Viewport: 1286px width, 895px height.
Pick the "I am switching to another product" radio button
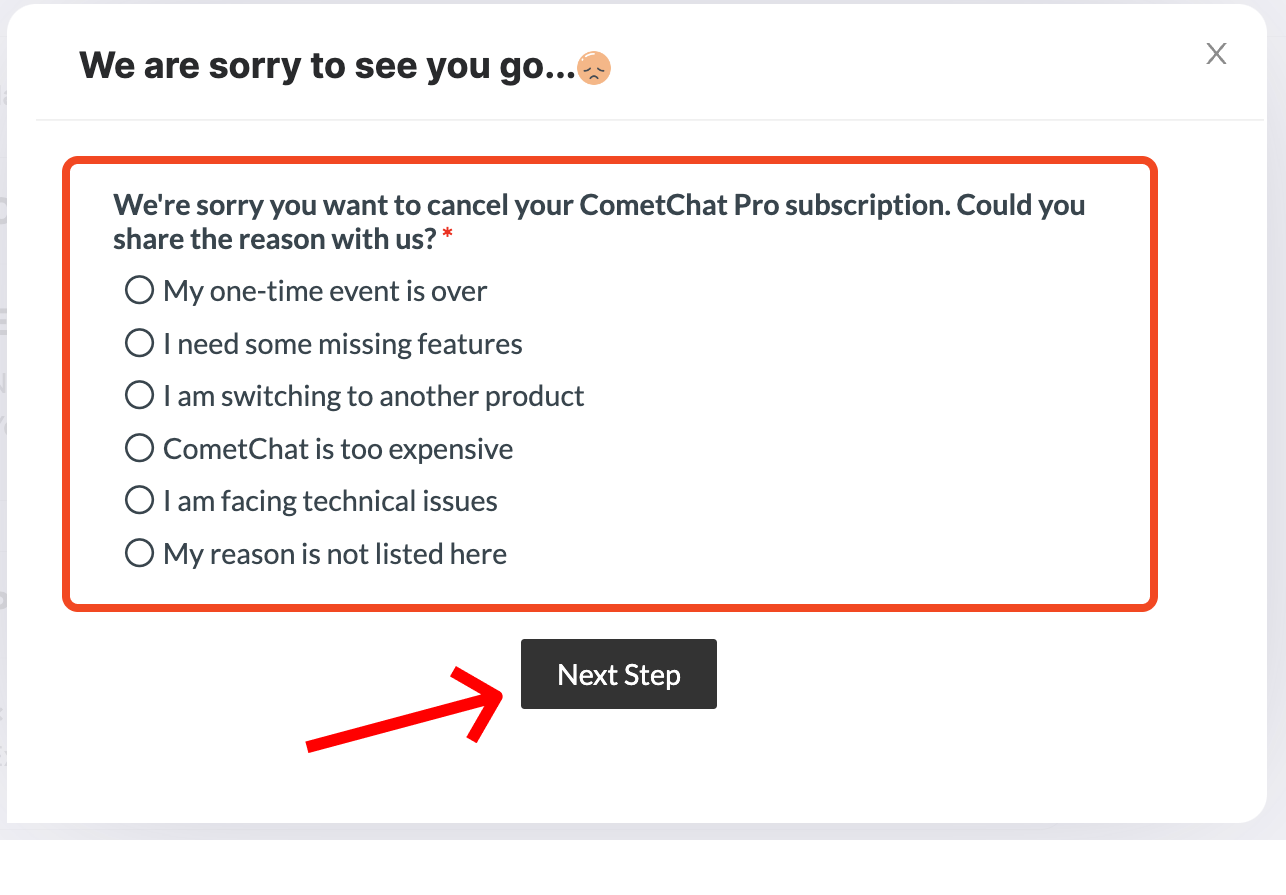[x=139, y=396]
